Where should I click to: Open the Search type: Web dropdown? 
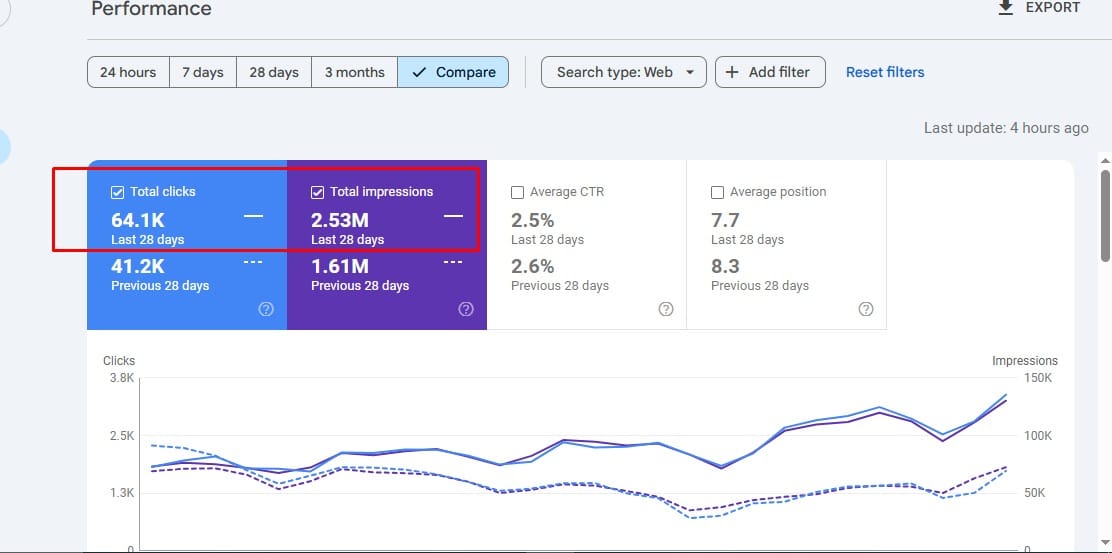coord(624,72)
